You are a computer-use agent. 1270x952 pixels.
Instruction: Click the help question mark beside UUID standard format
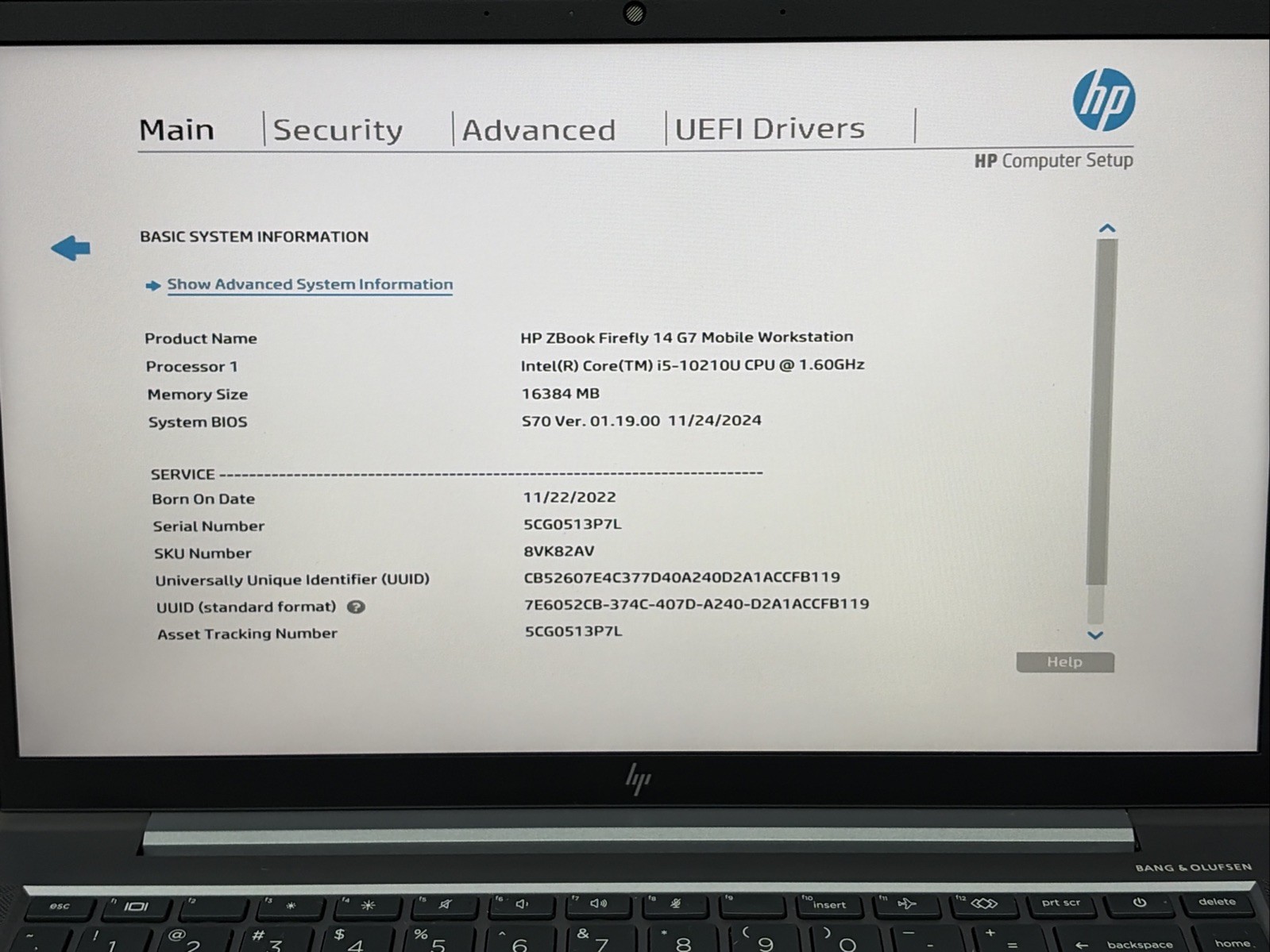356,607
